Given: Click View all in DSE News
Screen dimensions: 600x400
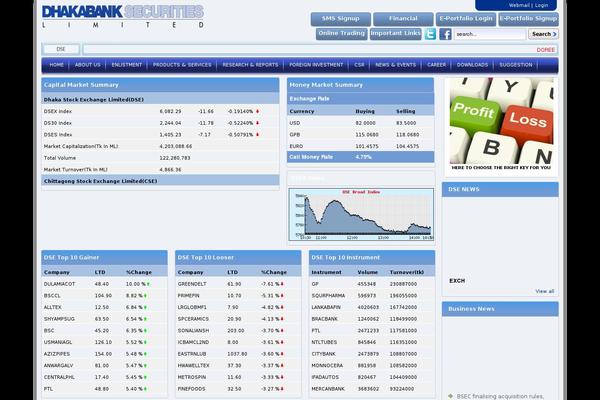Looking at the screenshot, I should 545,291.
